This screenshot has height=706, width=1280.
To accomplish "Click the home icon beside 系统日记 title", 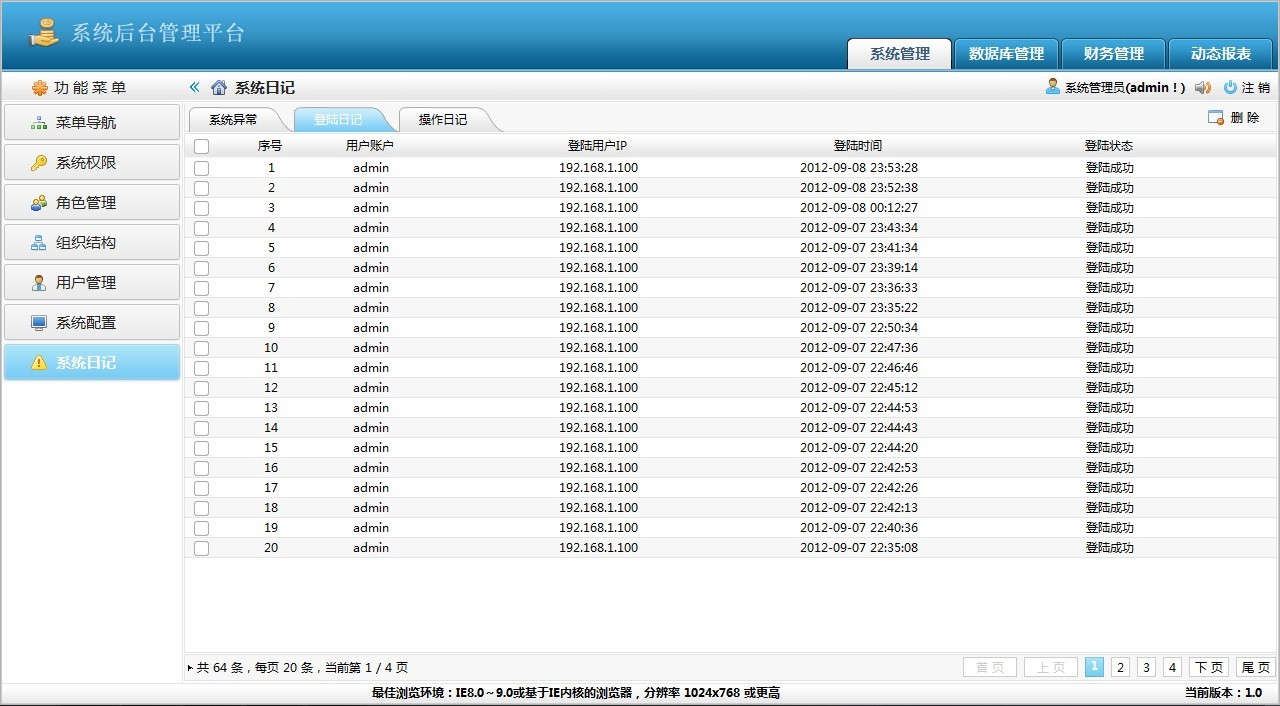I will pyautogui.click(x=219, y=87).
